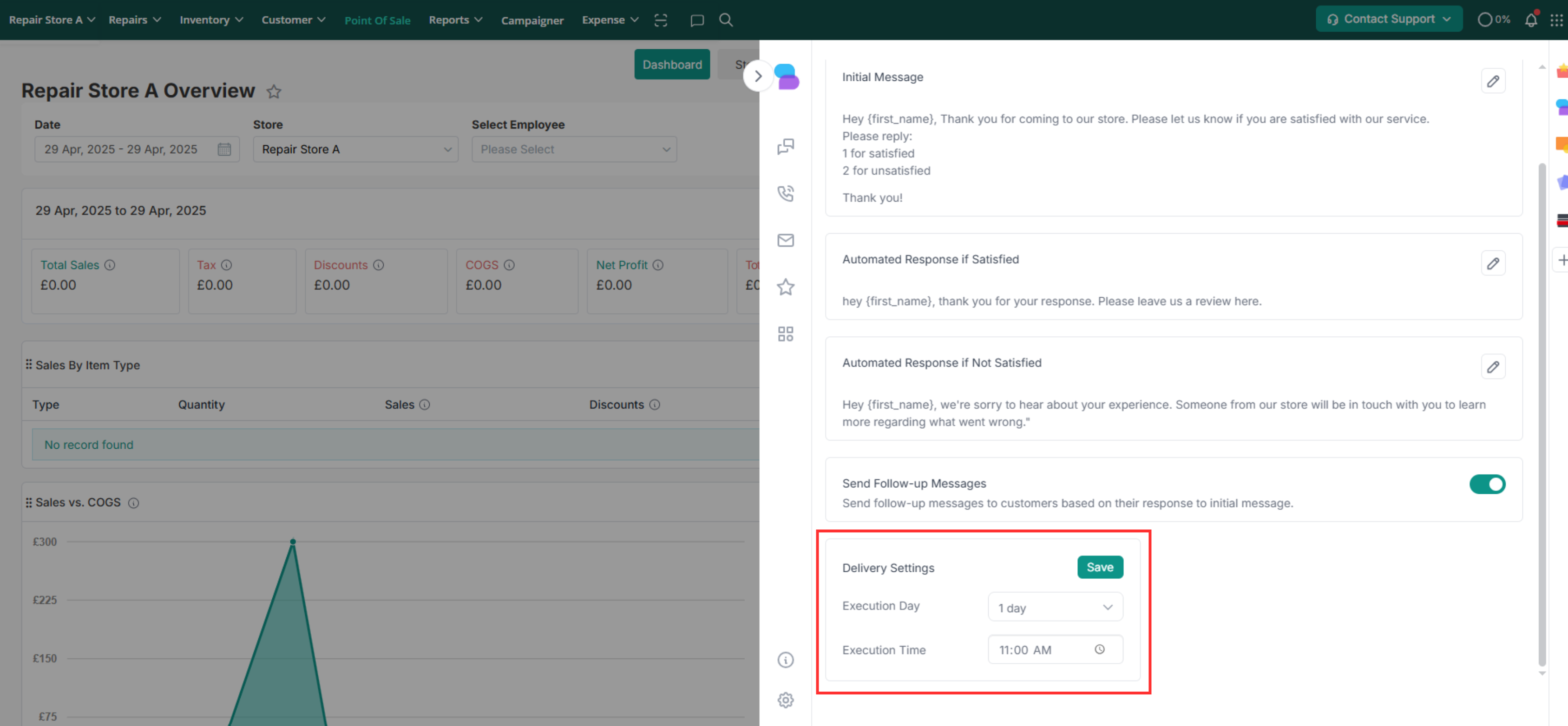Open the Execution Day dropdown
Screen dimensions: 1568x726
1055,608
